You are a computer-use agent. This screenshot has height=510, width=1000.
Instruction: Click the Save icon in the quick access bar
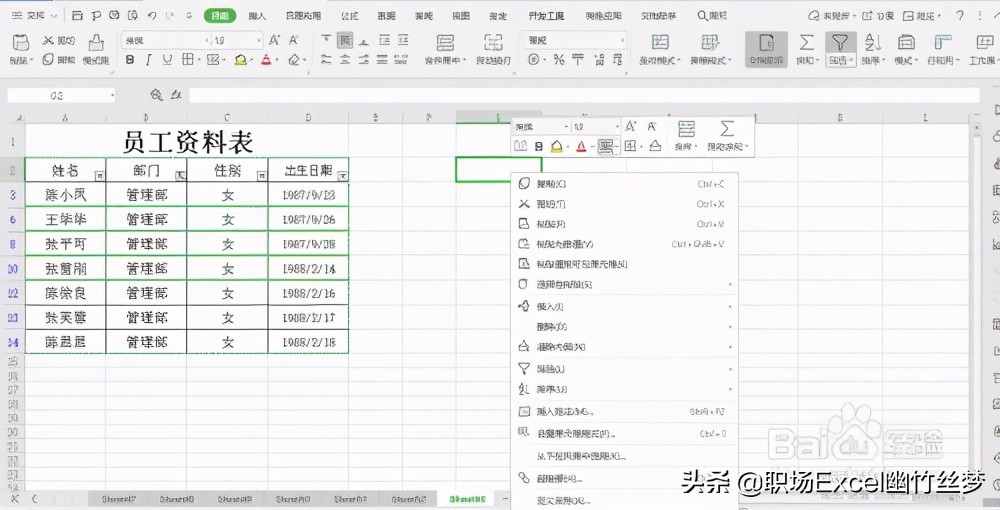pos(77,15)
